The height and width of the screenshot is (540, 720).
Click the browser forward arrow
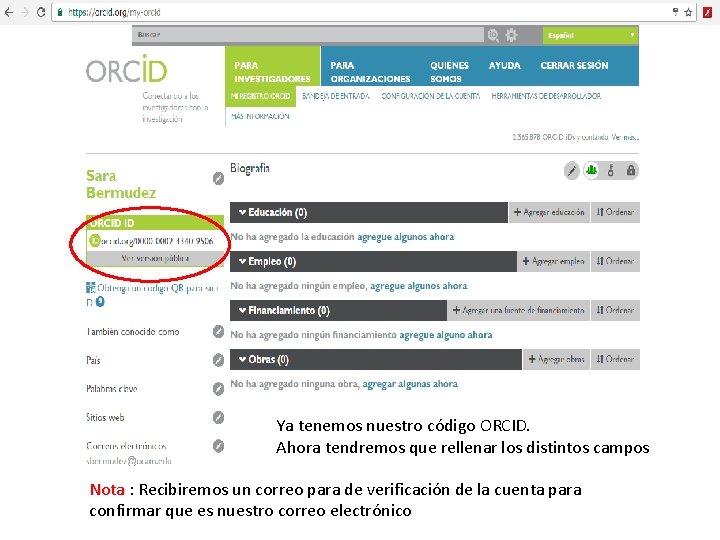tap(25, 12)
